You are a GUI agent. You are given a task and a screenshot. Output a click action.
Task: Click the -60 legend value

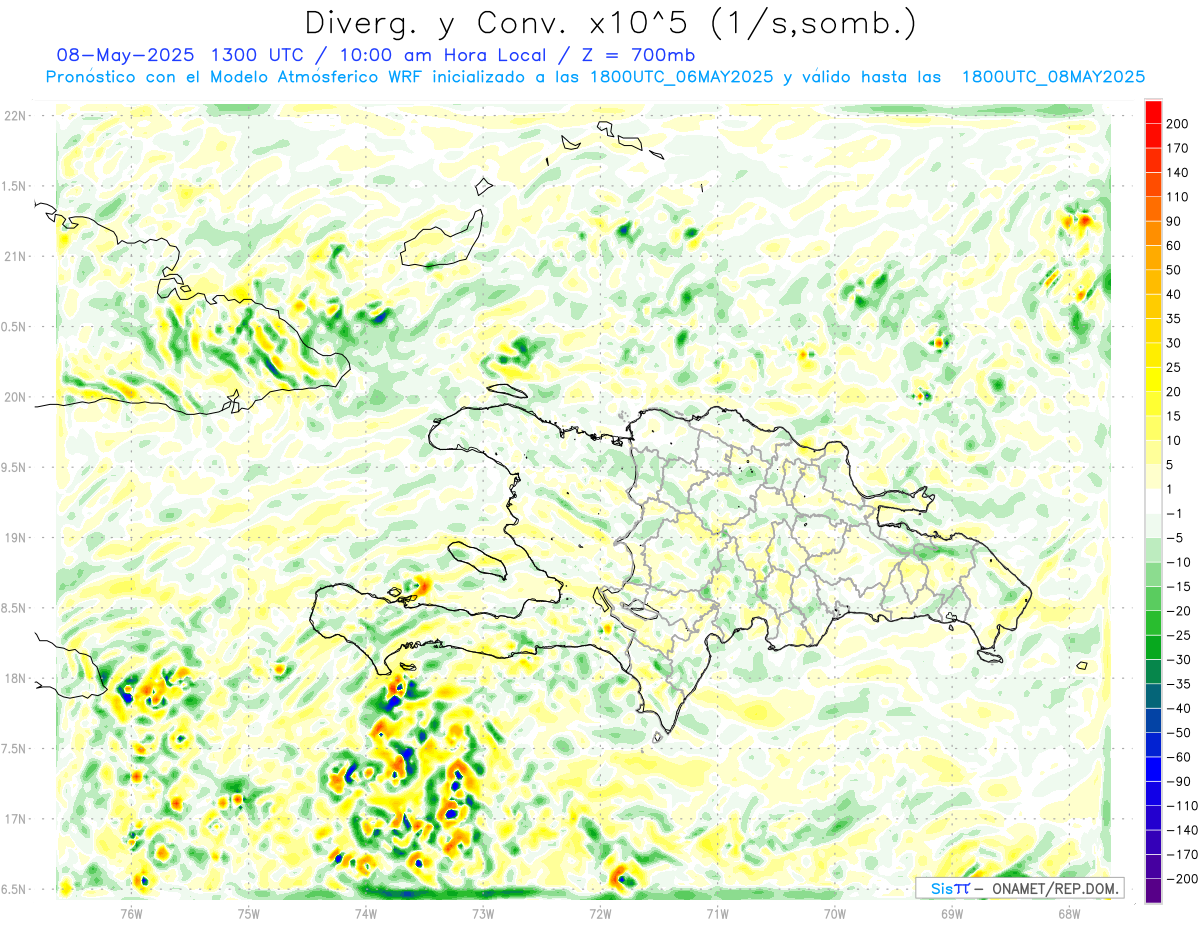pos(1179,757)
